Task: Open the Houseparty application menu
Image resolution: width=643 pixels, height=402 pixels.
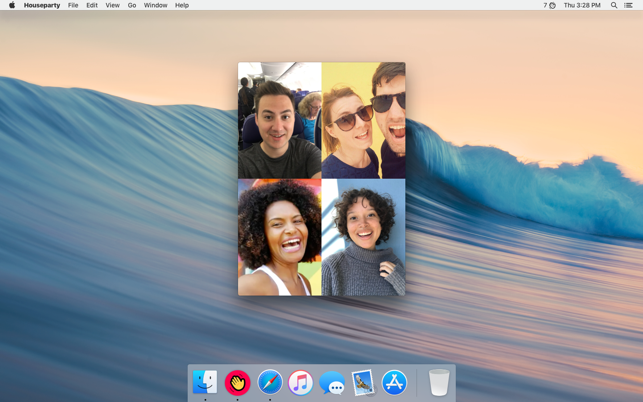Action: point(42,5)
